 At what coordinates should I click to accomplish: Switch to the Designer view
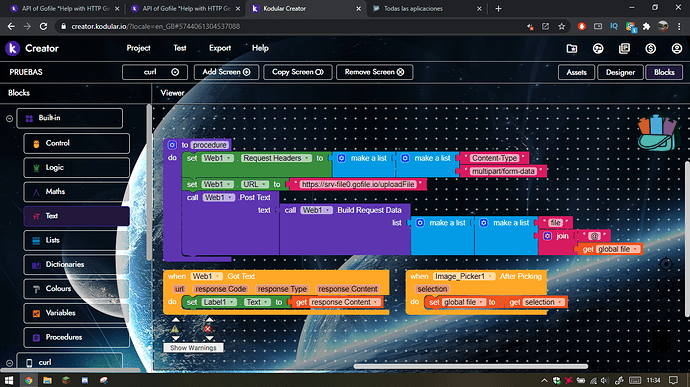[620, 72]
